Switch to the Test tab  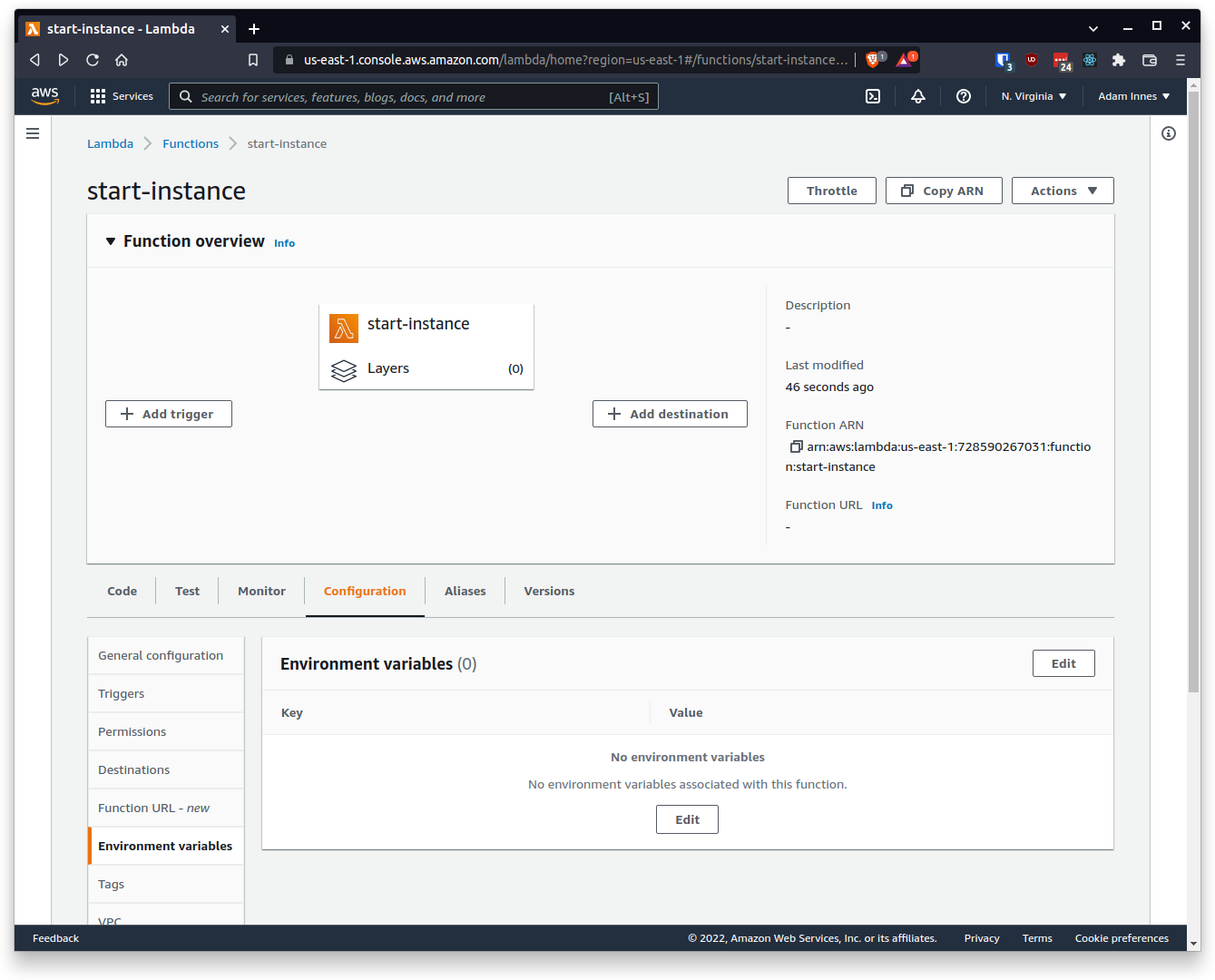(x=187, y=591)
